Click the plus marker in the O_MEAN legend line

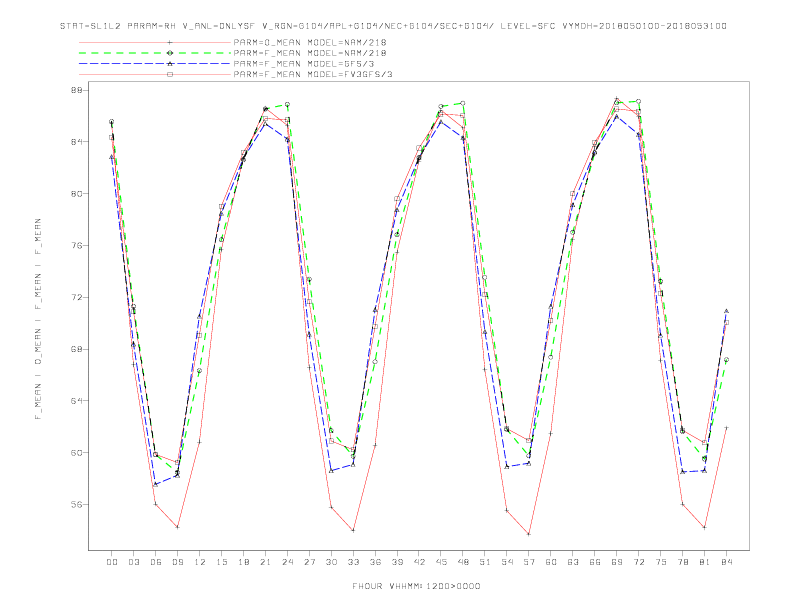pos(170,42)
